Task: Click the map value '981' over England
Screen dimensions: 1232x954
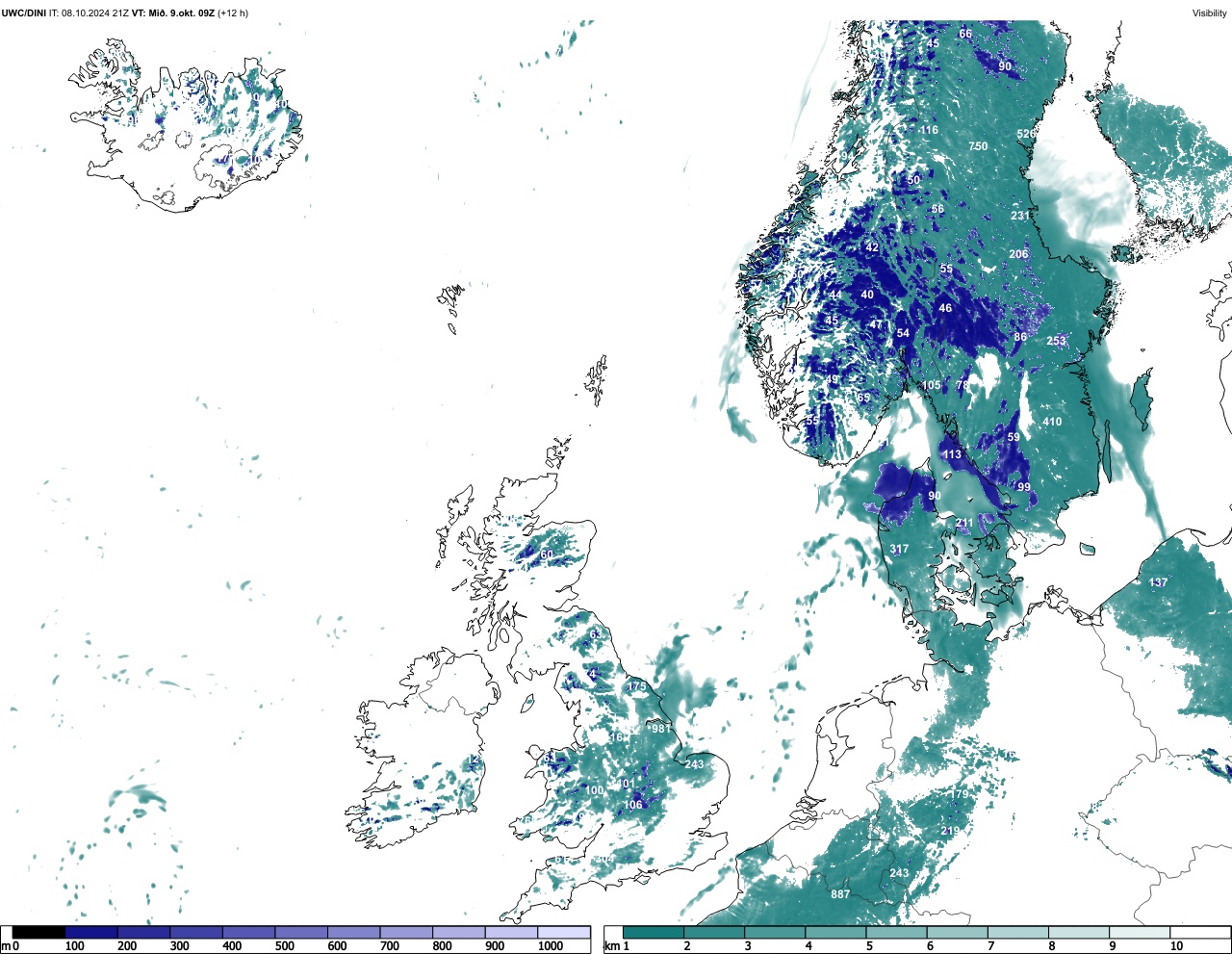Action: (661, 729)
